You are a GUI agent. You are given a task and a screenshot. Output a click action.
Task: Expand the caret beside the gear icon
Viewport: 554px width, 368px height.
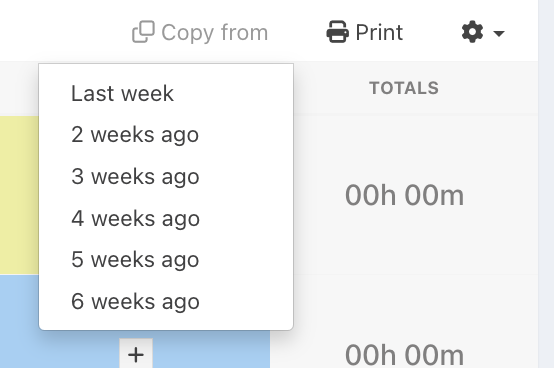click(499, 34)
